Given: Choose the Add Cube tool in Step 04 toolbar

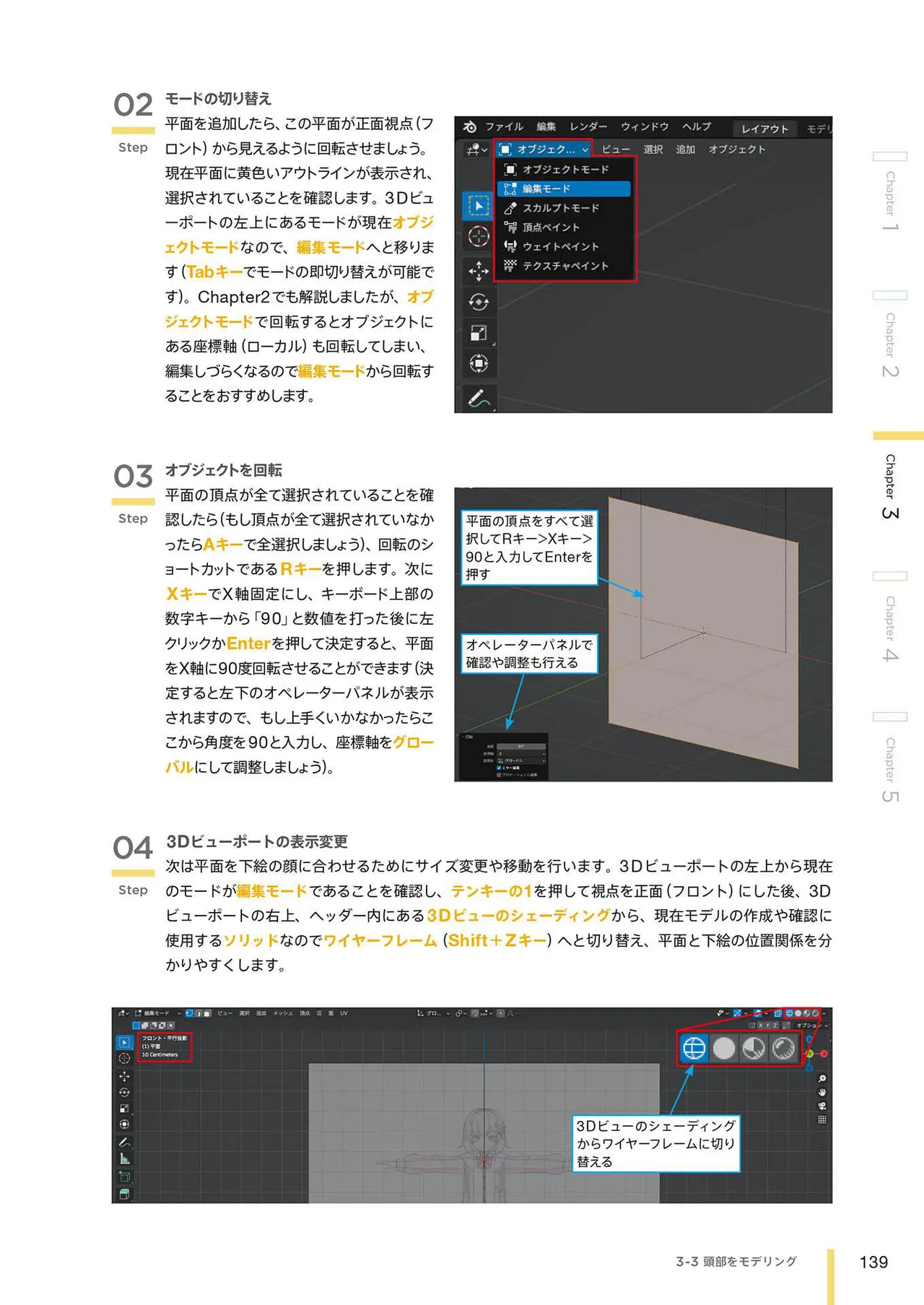Looking at the screenshot, I should [124, 1177].
